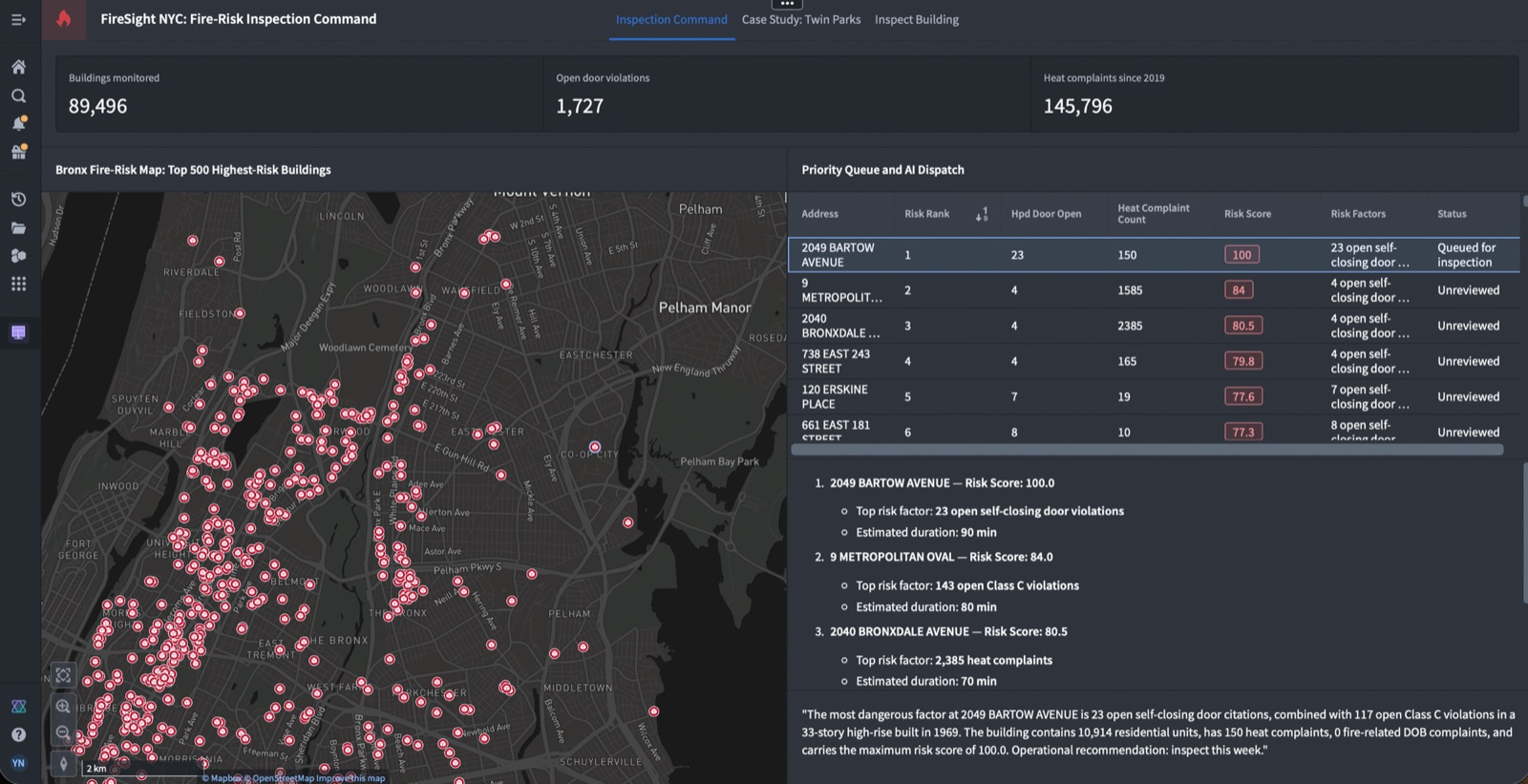1528x784 pixels.
Task: Open the notifications bell icon
Action: (18, 123)
